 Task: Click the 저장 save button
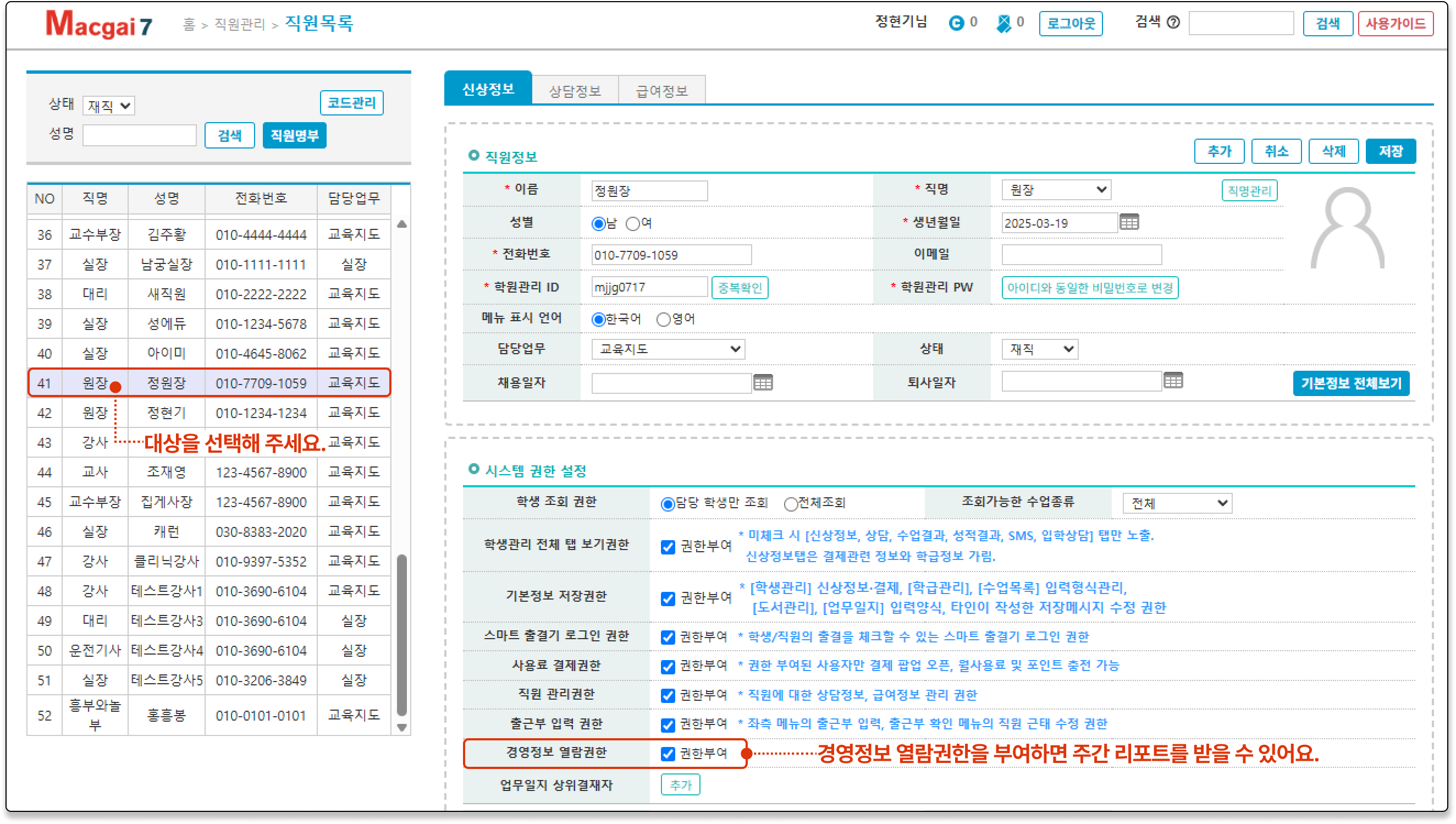click(x=1390, y=152)
